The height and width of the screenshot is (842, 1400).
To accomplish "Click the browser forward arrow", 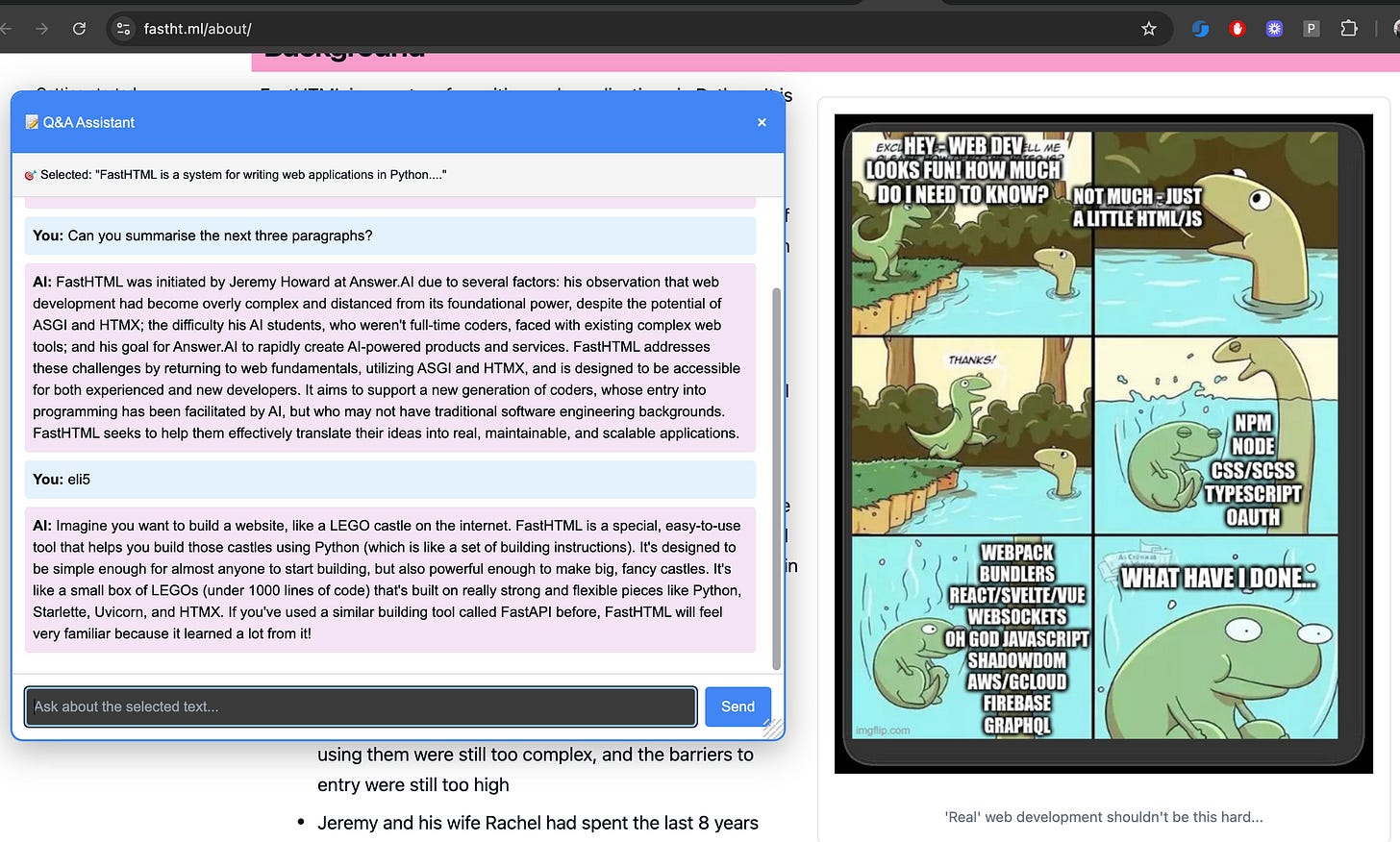I will (x=41, y=29).
